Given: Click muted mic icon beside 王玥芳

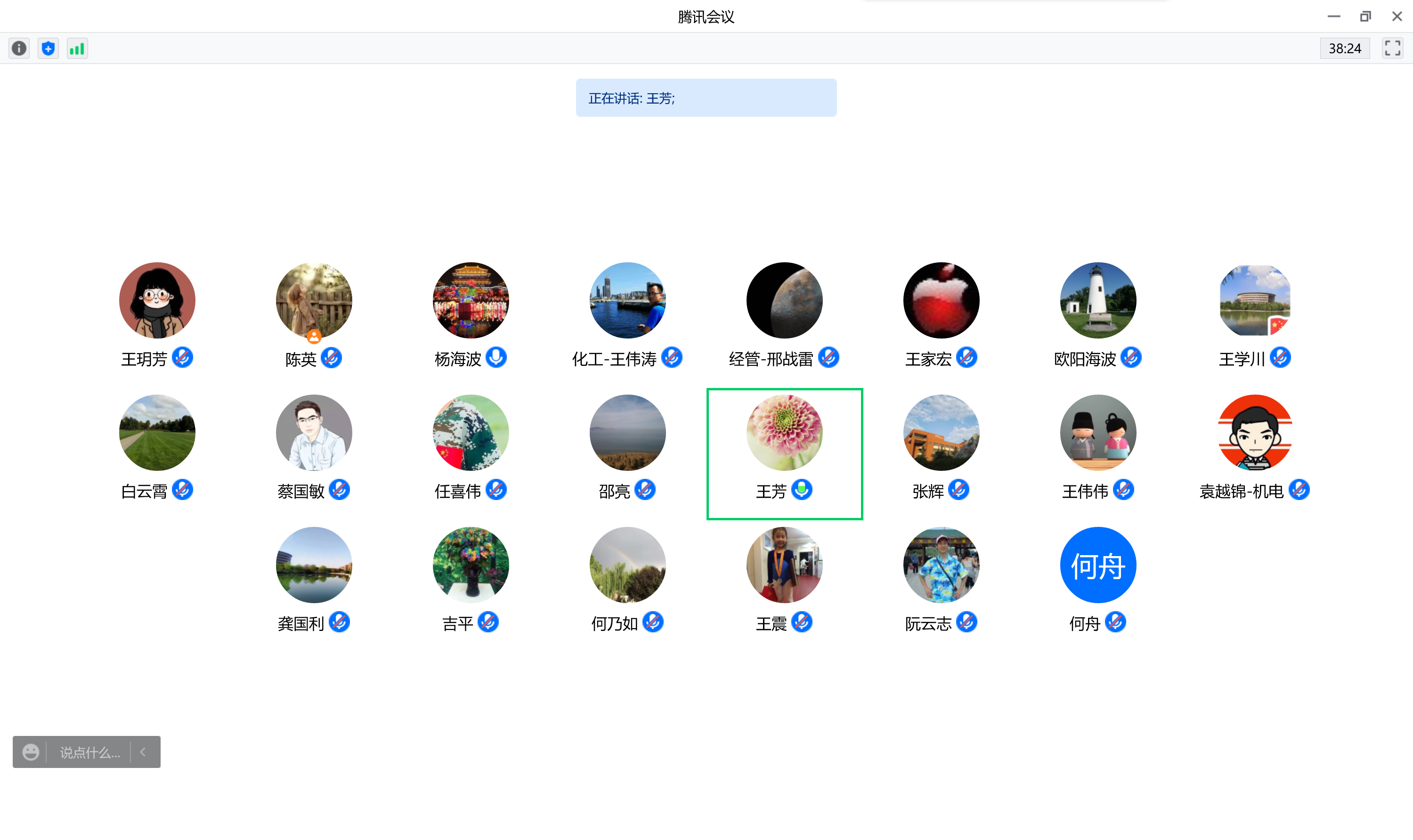Looking at the screenshot, I should [182, 358].
